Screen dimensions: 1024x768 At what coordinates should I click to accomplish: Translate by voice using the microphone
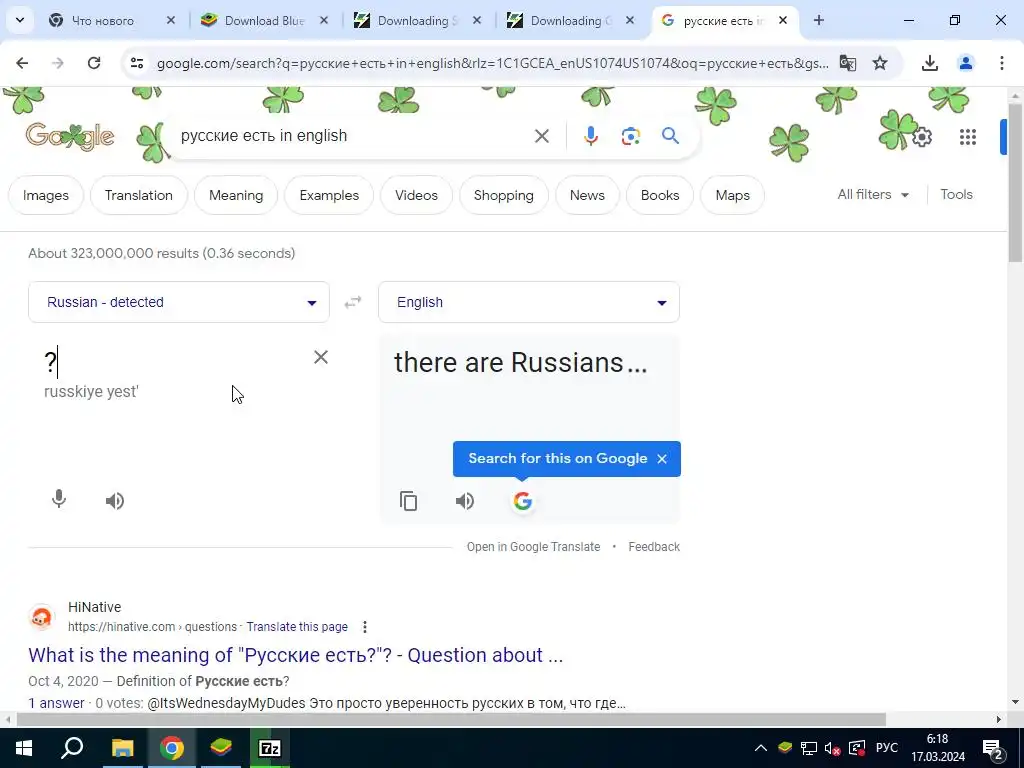59,500
